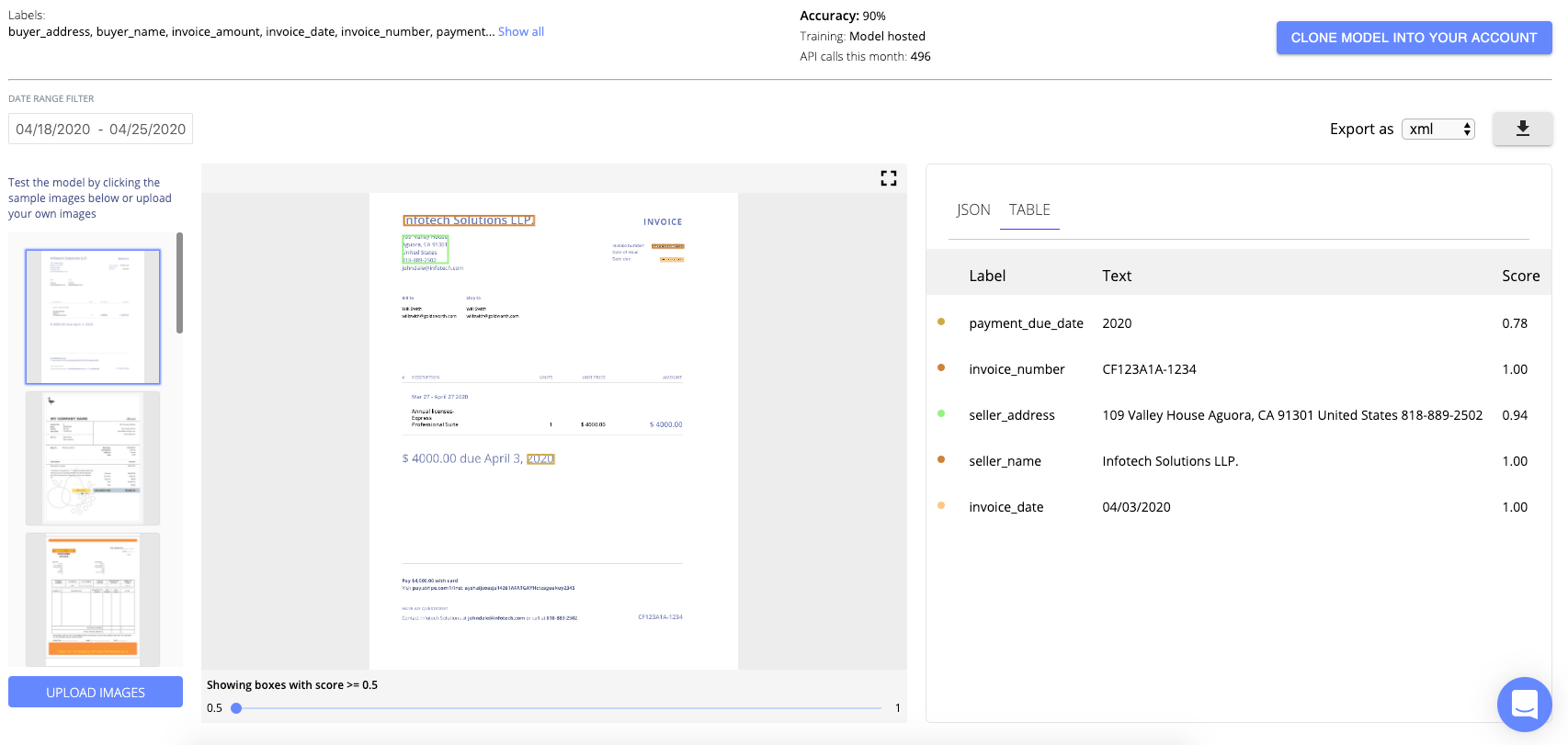Expand invoice preview with fullscreen icon
The width and height of the screenshot is (1568, 745).
[888, 178]
